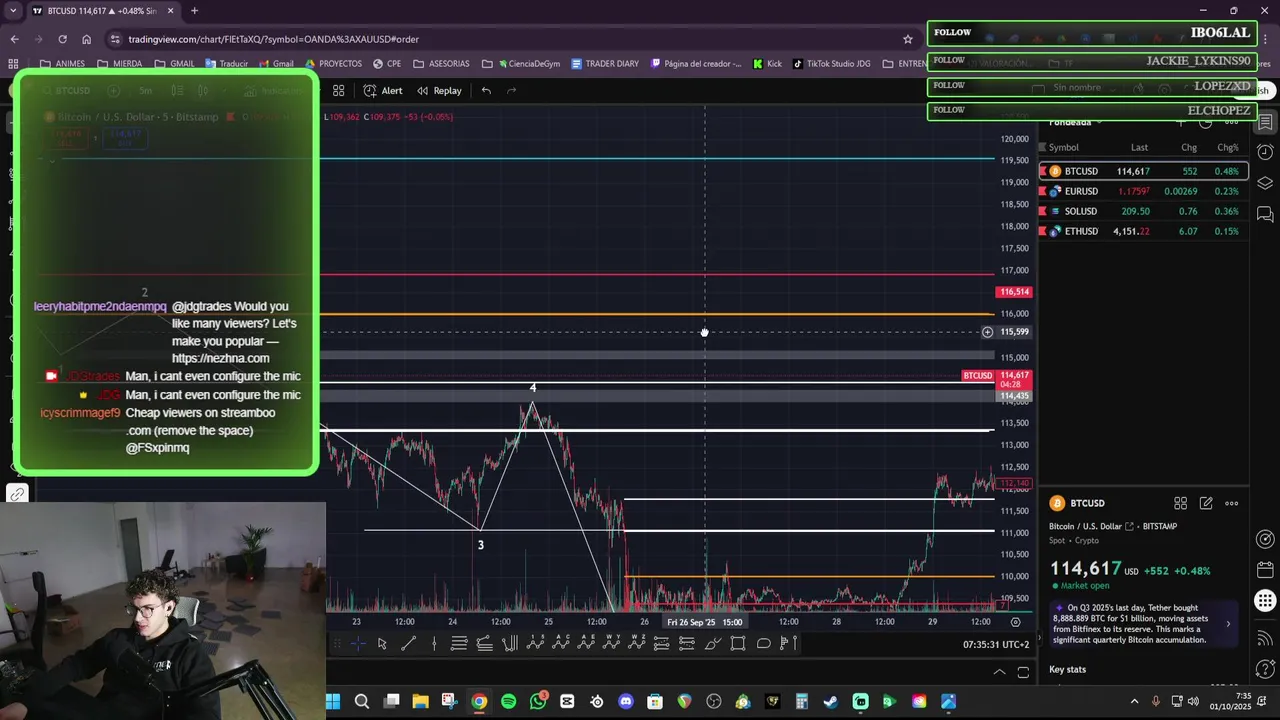The height and width of the screenshot is (720, 1280).
Task: Open the object tree layers icon
Action: [1265, 183]
